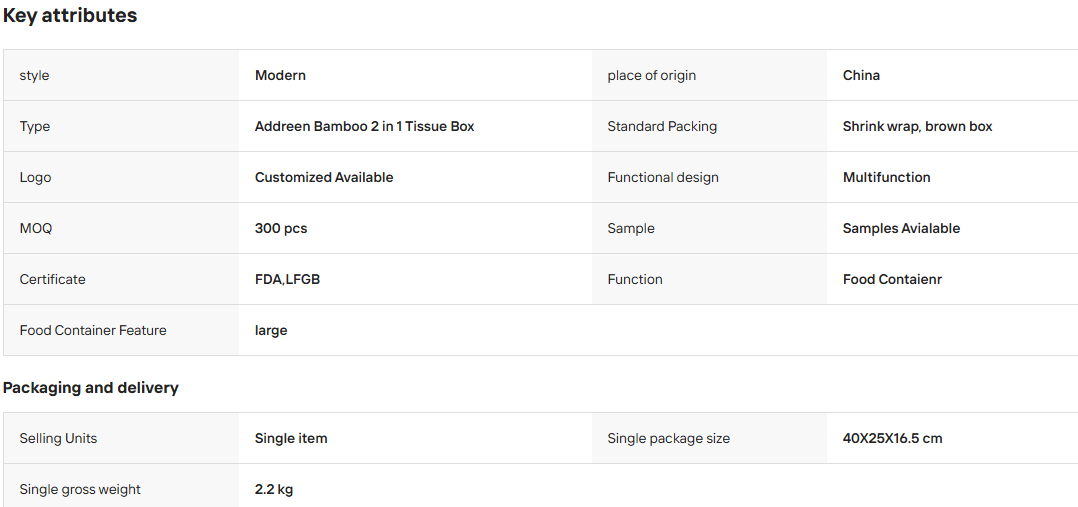Image resolution: width=1078 pixels, height=507 pixels.
Task: Click the Shrink wrap, brown box value
Action: point(918,127)
